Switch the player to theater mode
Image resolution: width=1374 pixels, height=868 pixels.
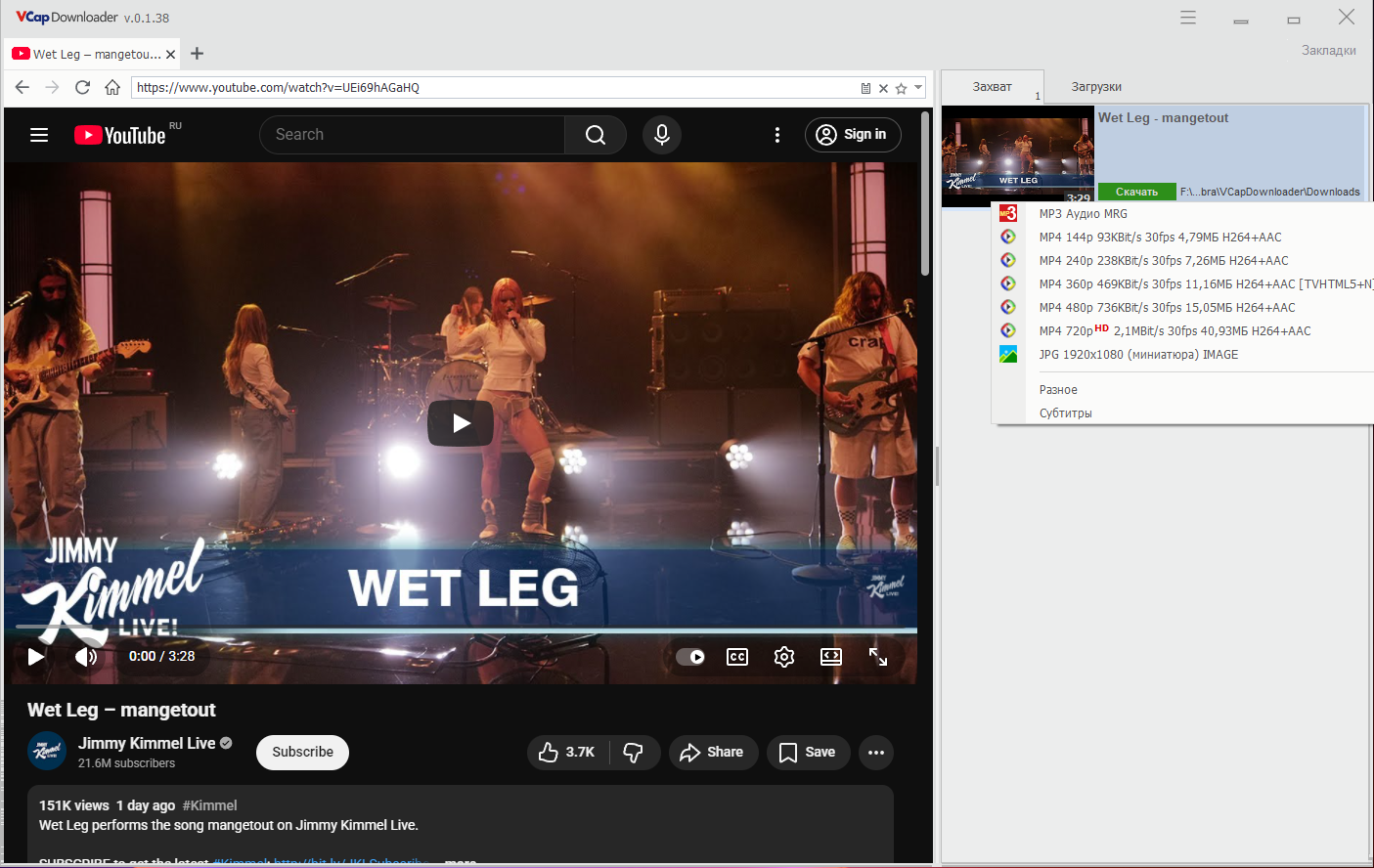tap(831, 657)
